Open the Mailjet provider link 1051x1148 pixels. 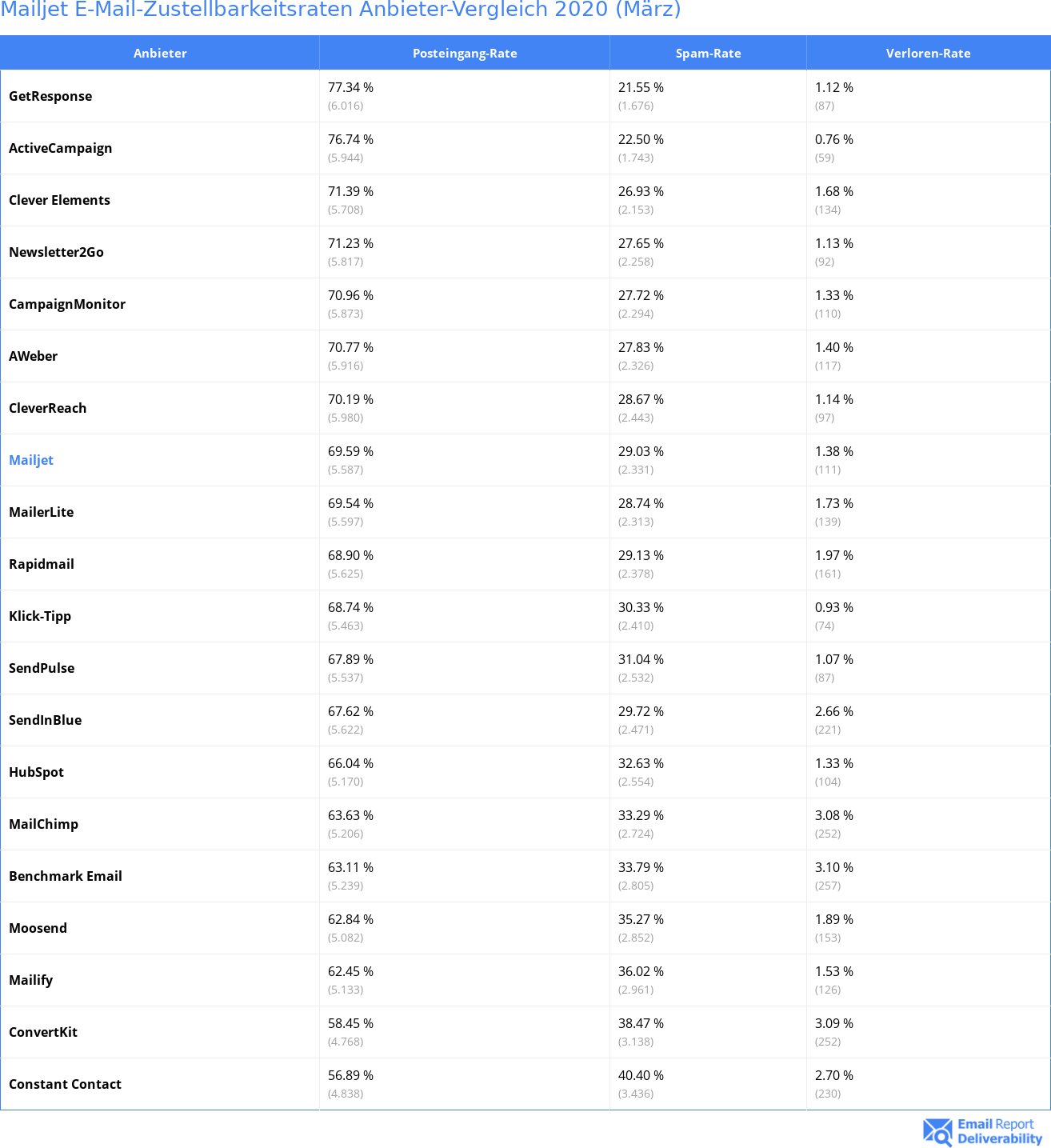[31, 460]
